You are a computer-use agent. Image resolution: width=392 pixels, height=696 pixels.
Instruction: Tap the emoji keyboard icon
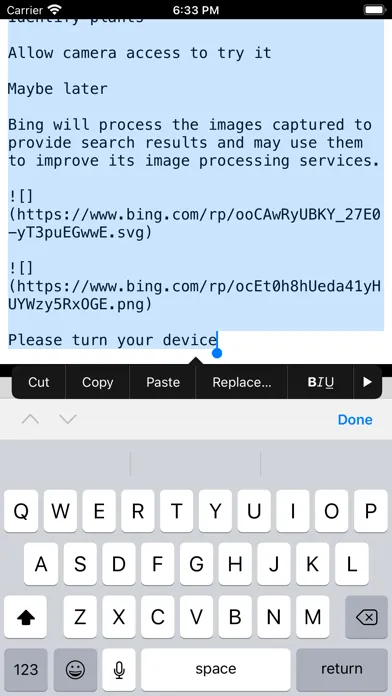pyautogui.click(x=75, y=669)
